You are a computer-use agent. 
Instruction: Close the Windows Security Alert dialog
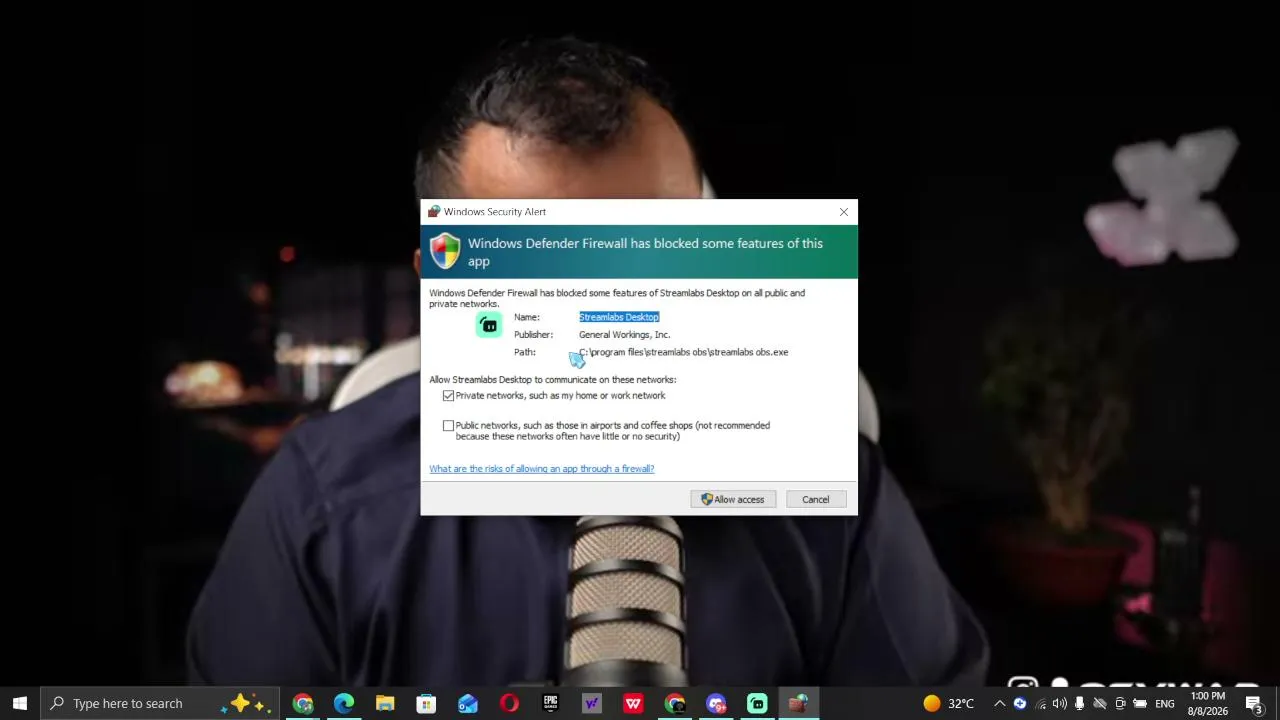pos(844,212)
